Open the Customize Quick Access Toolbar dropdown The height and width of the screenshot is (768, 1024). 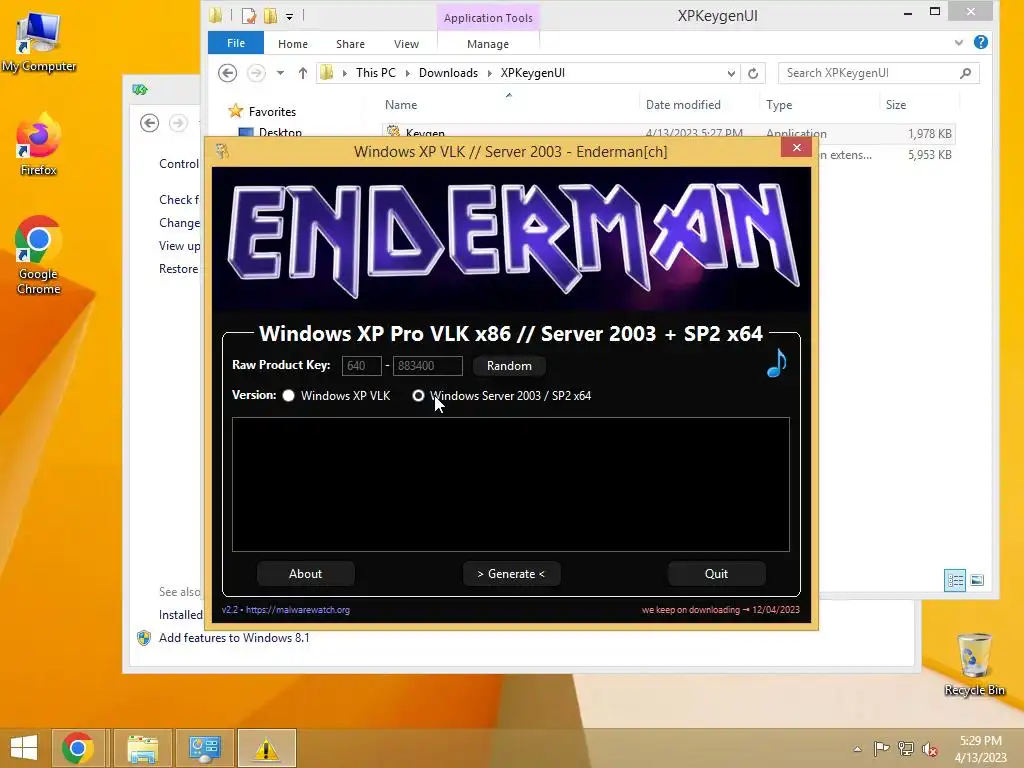click(x=289, y=16)
